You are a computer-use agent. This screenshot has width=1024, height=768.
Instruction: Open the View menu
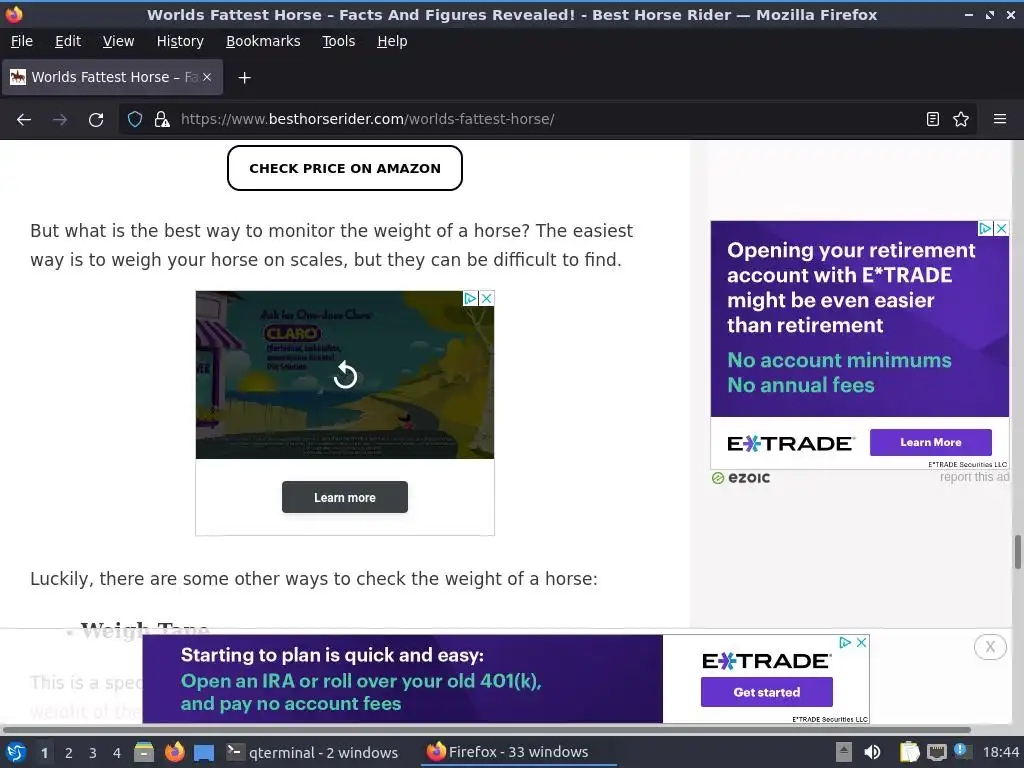coord(118,41)
